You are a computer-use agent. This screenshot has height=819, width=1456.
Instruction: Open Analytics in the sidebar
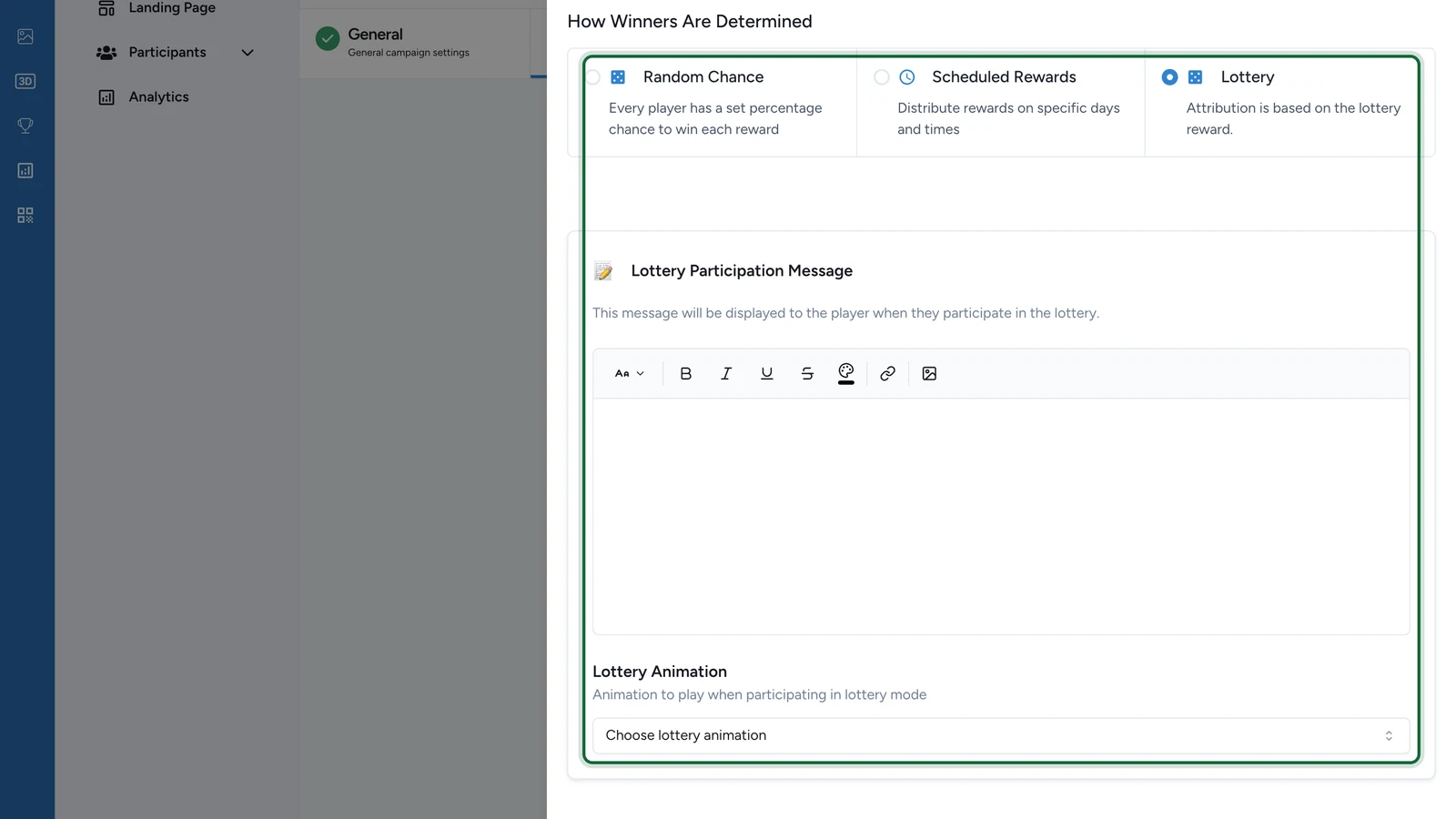[158, 97]
